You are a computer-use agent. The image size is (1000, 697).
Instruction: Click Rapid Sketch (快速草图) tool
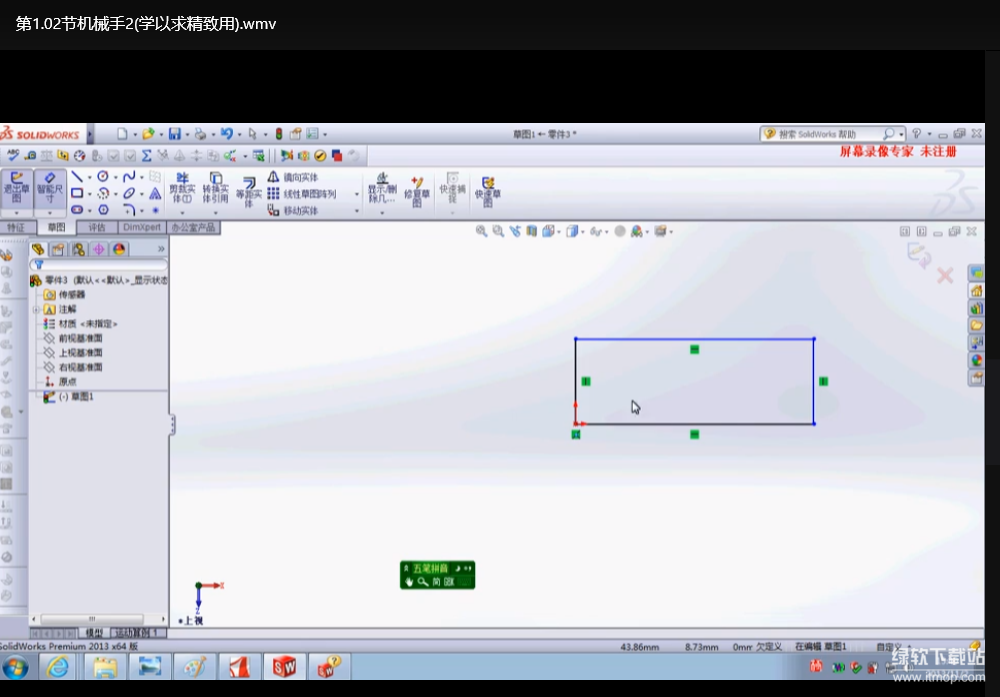(x=488, y=191)
